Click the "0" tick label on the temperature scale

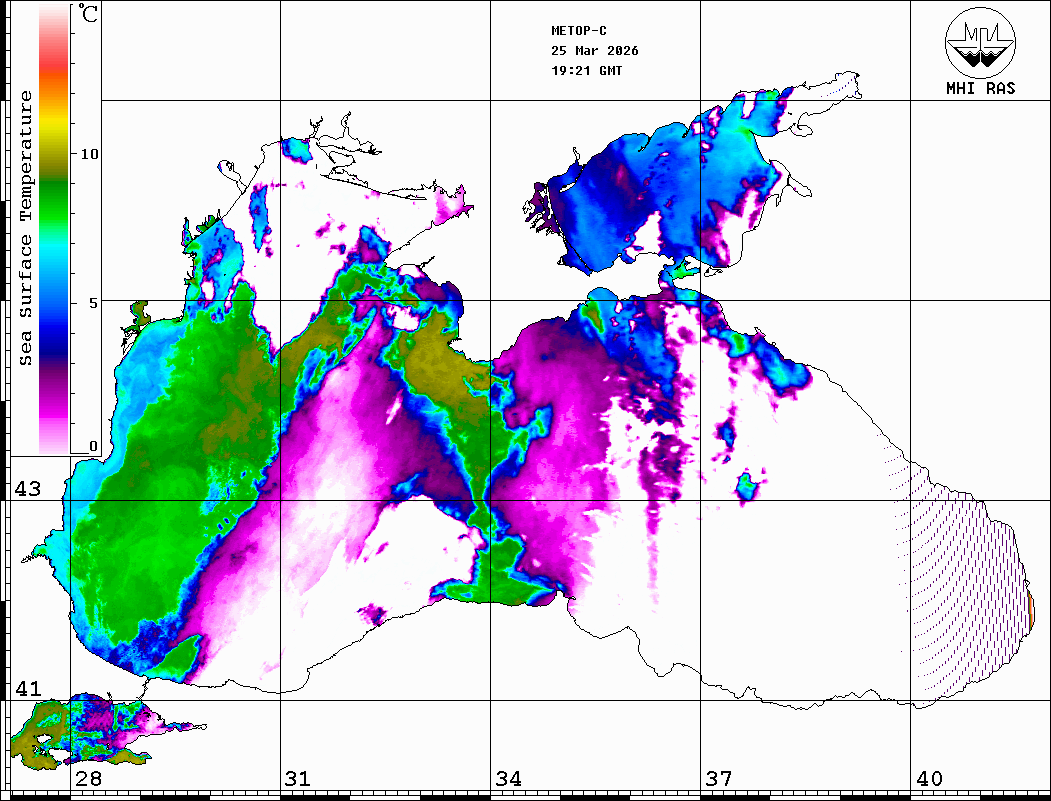coord(93,446)
